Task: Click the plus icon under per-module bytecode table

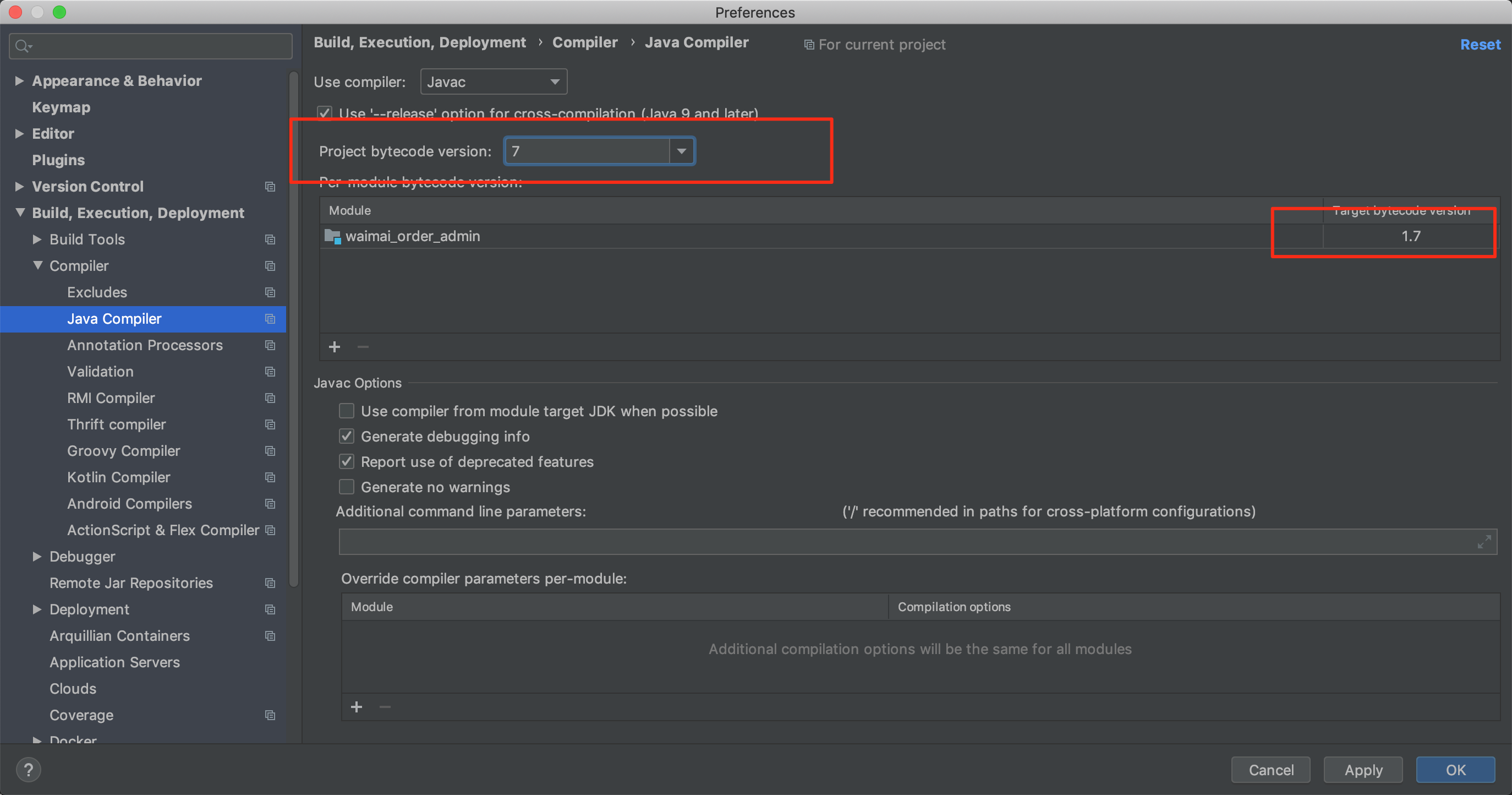Action: click(x=335, y=347)
